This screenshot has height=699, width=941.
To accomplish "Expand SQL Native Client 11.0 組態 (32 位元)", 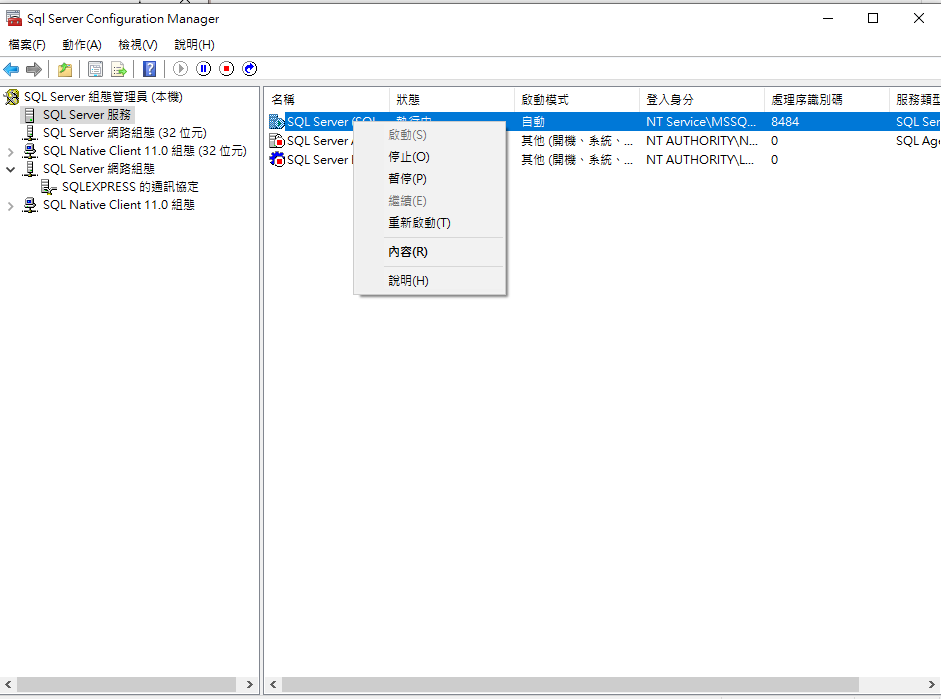I will click(x=11, y=152).
